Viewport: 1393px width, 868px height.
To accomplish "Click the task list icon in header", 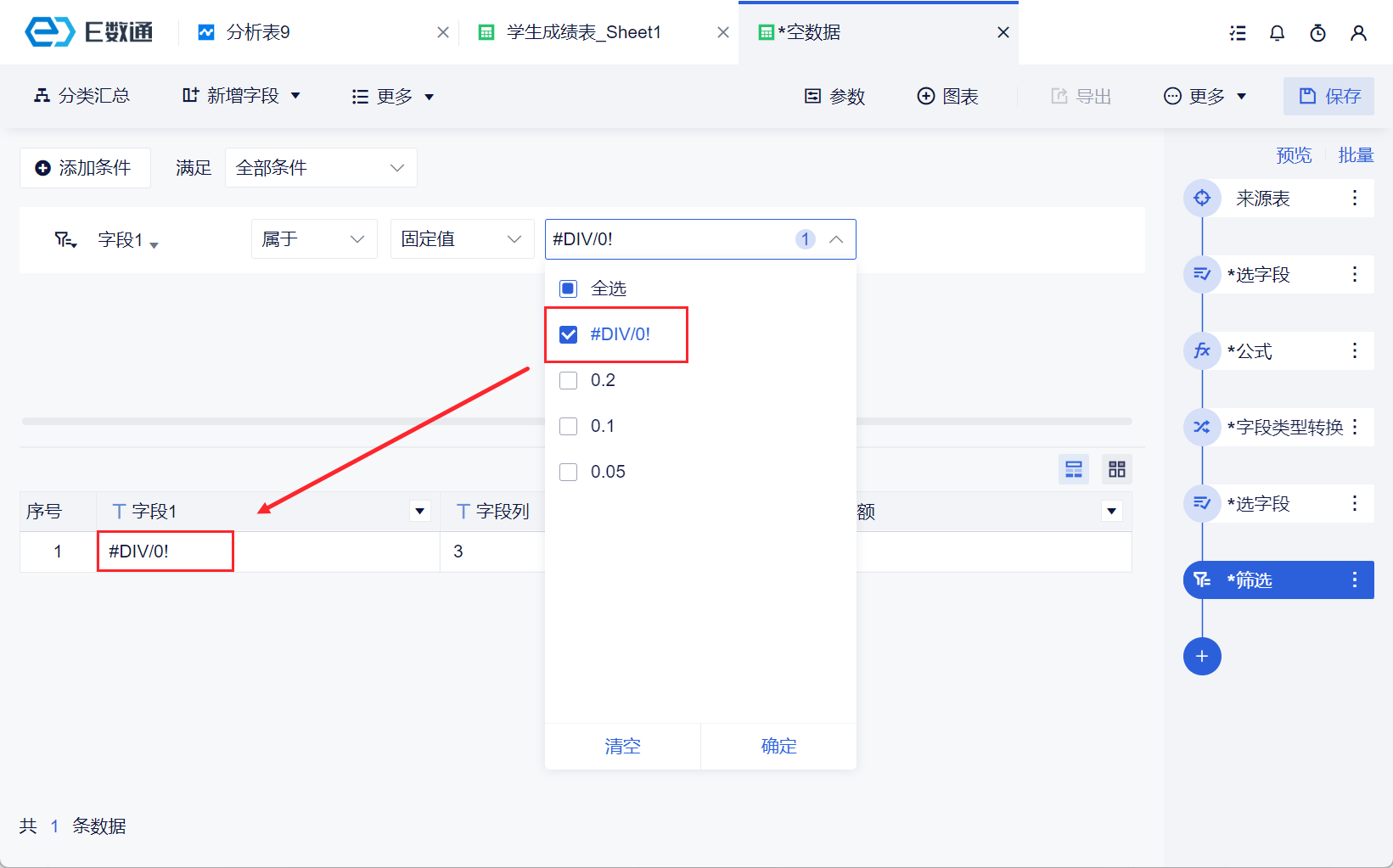I will click(x=1238, y=33).
